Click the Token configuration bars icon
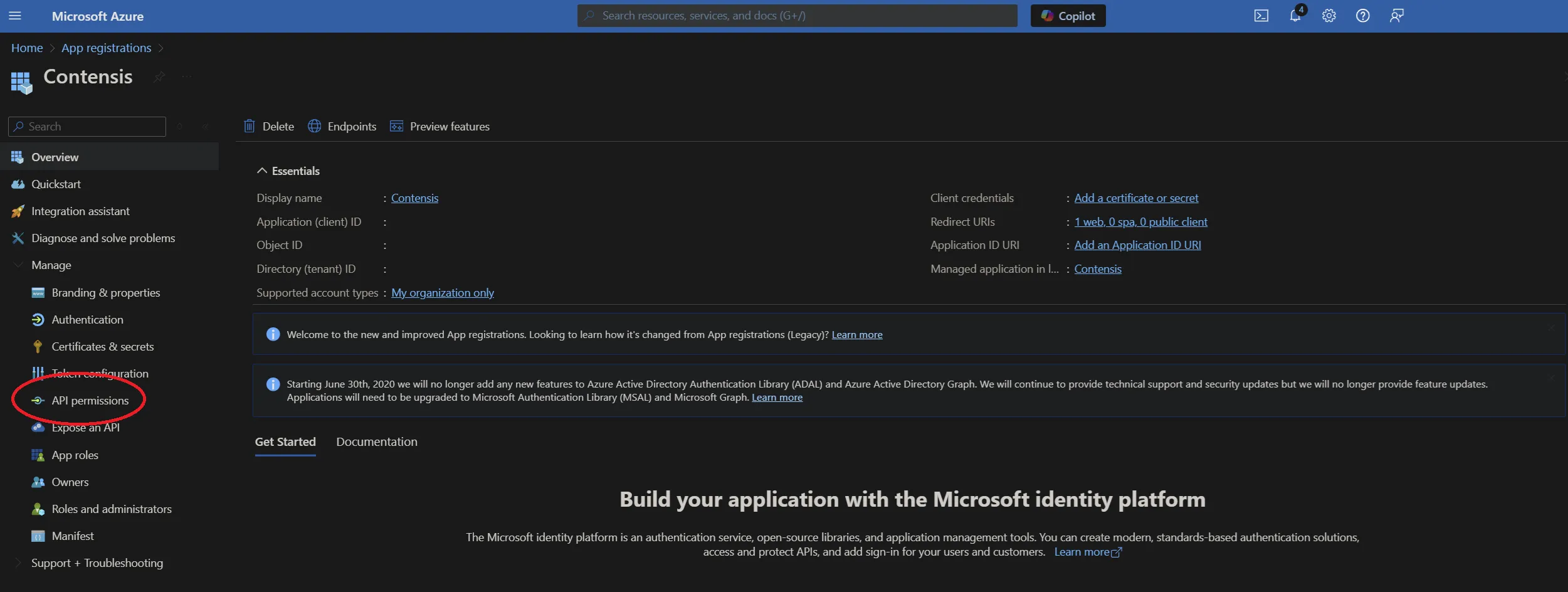The image size is (1568, 592). coord(38,373)
